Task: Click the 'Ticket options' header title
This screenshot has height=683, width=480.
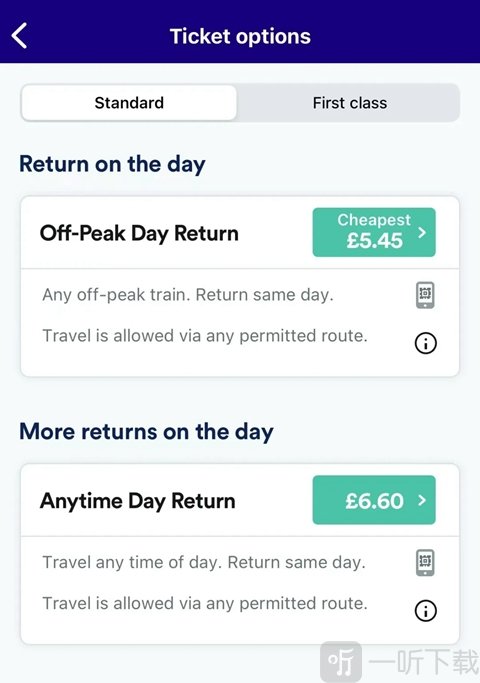Action: click(240, 36)
